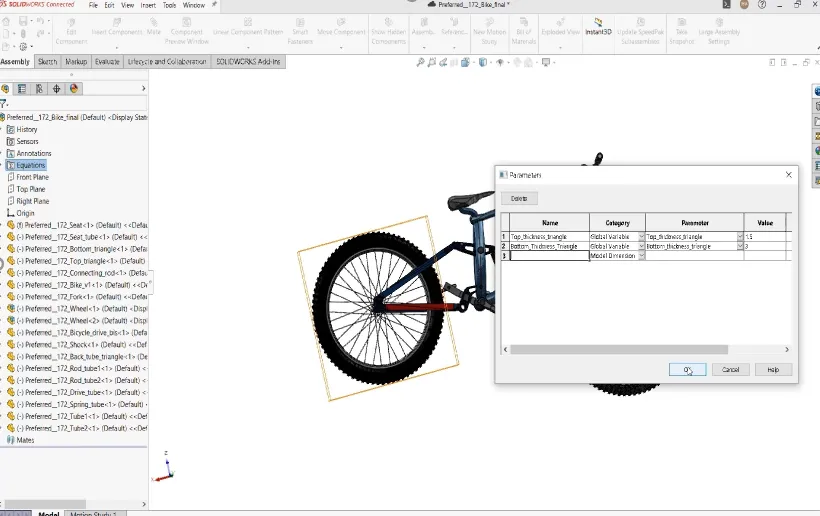Click the Parameters dialog horizontal scrollbar
The image size is (820, 516).
pyautogui.click(x=618, y=349)
